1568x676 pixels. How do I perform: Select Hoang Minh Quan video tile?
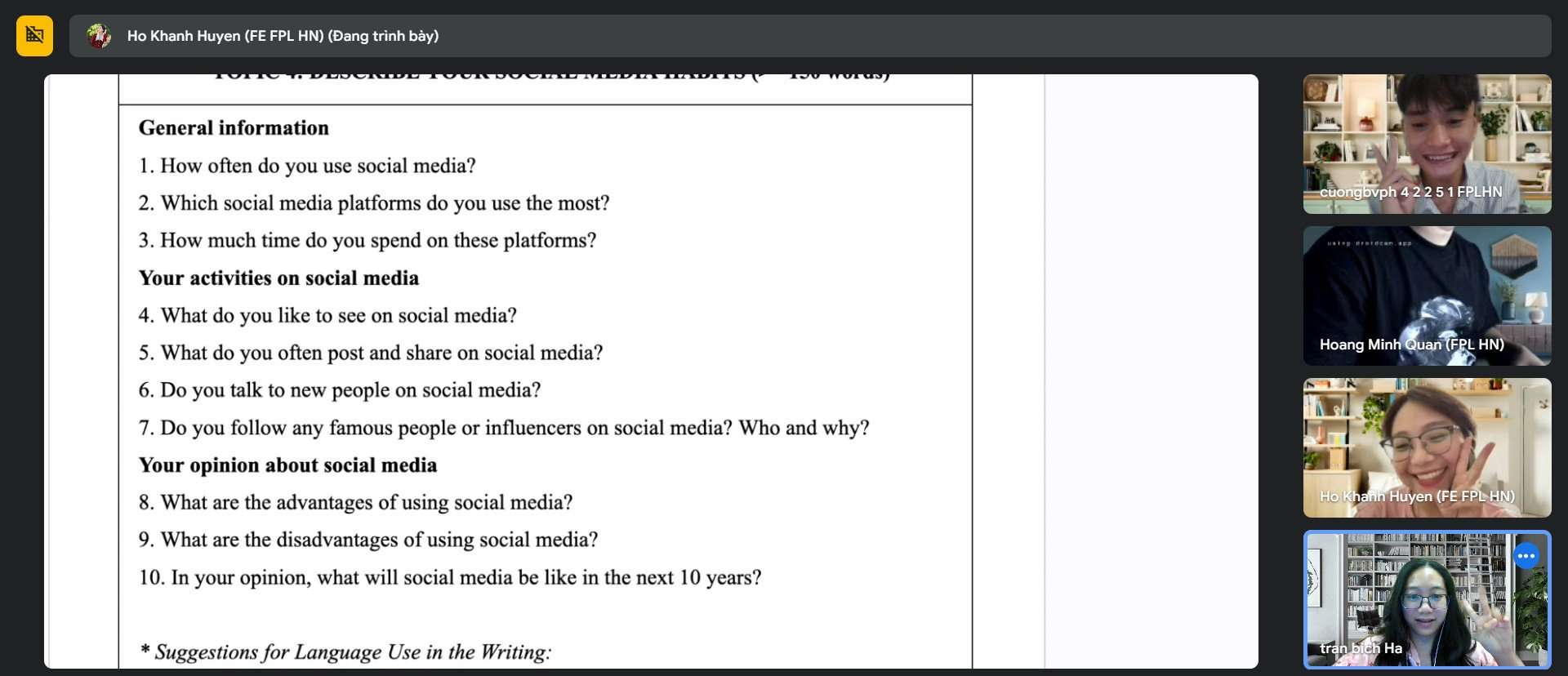coord(1427,296)
